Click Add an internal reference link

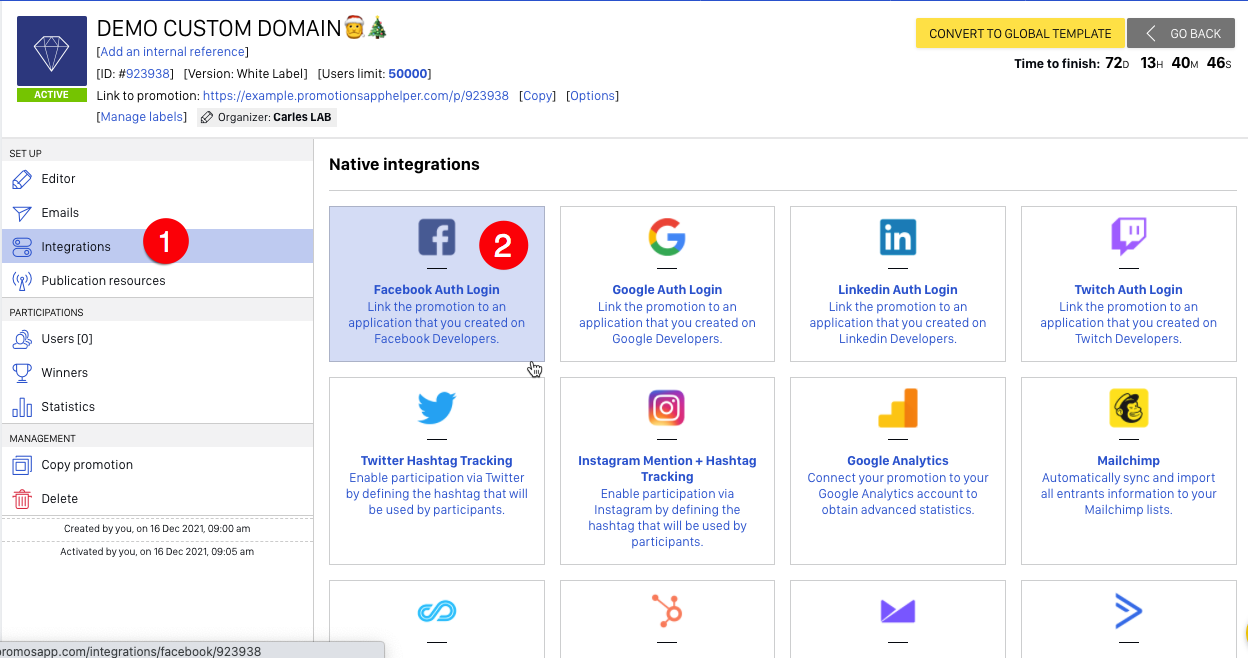(173, 52)
